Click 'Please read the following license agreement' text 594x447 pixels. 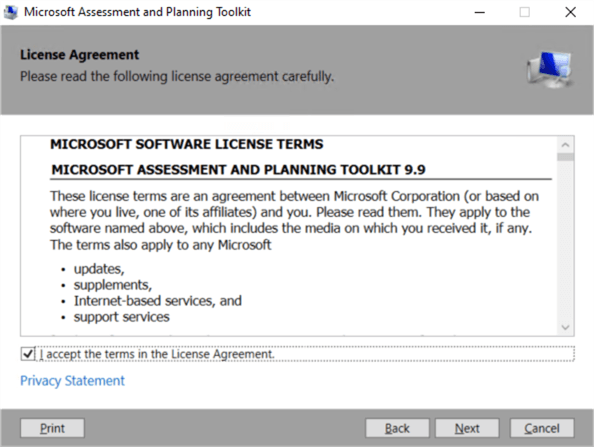(177, 77)
